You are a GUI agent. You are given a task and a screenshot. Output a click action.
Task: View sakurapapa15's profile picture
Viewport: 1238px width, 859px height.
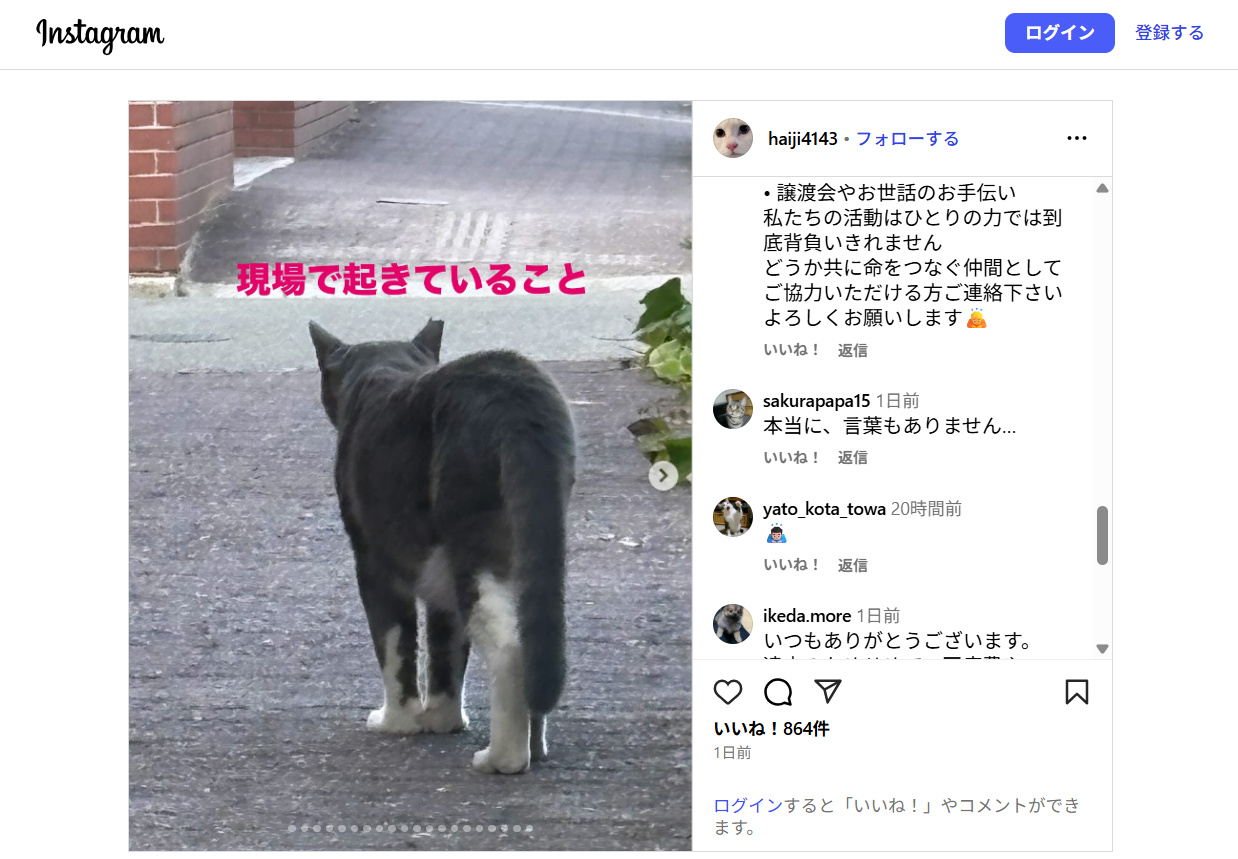point(733,409)
